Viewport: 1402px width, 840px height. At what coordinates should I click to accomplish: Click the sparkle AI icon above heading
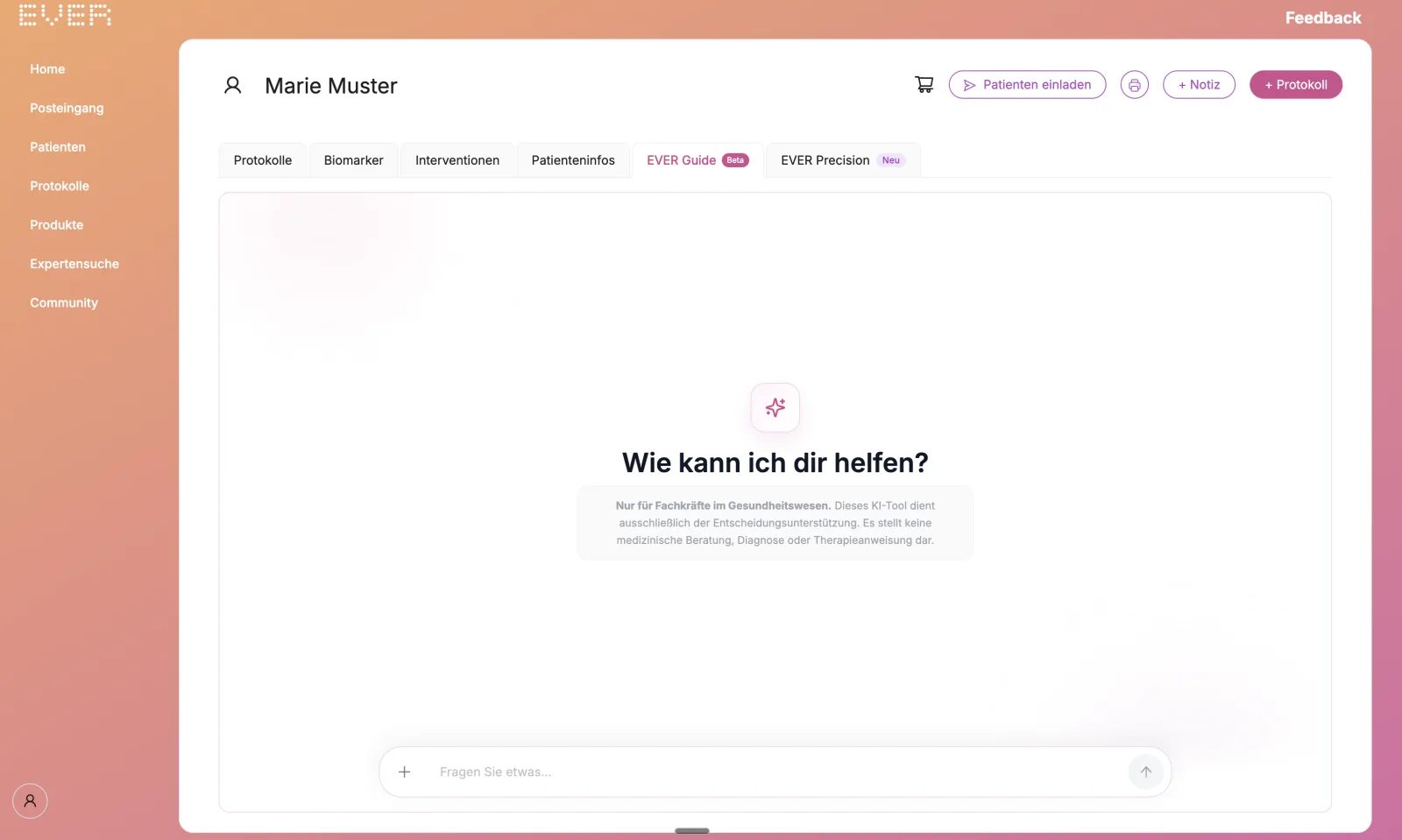click(775, 407)
